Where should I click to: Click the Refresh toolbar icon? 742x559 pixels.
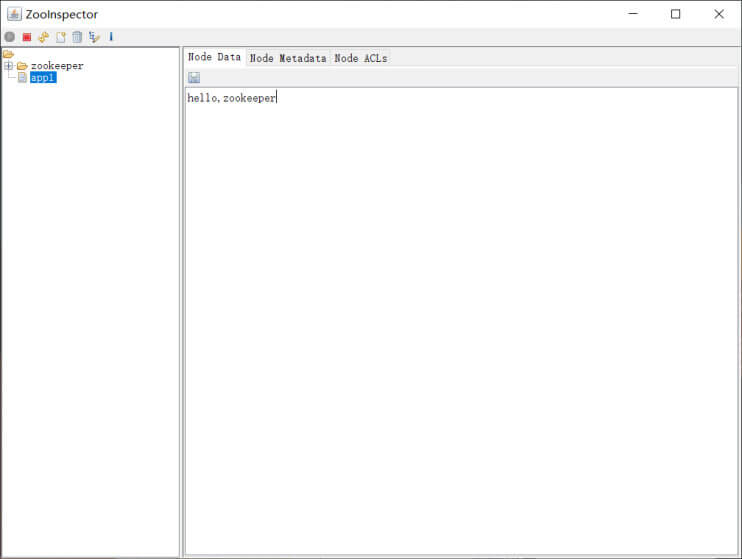(44, 37)
